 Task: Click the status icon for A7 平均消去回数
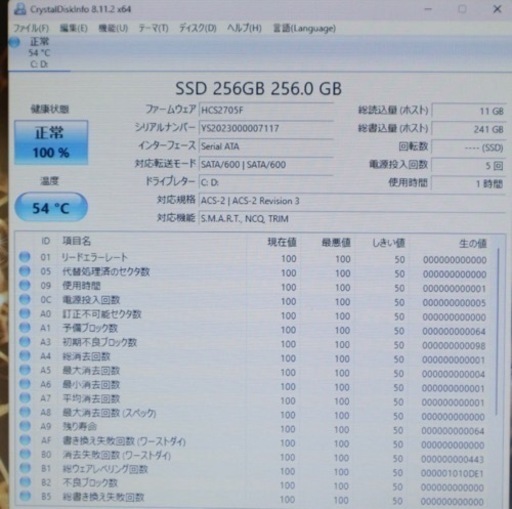pyautogui.click(x=25, y=398)
